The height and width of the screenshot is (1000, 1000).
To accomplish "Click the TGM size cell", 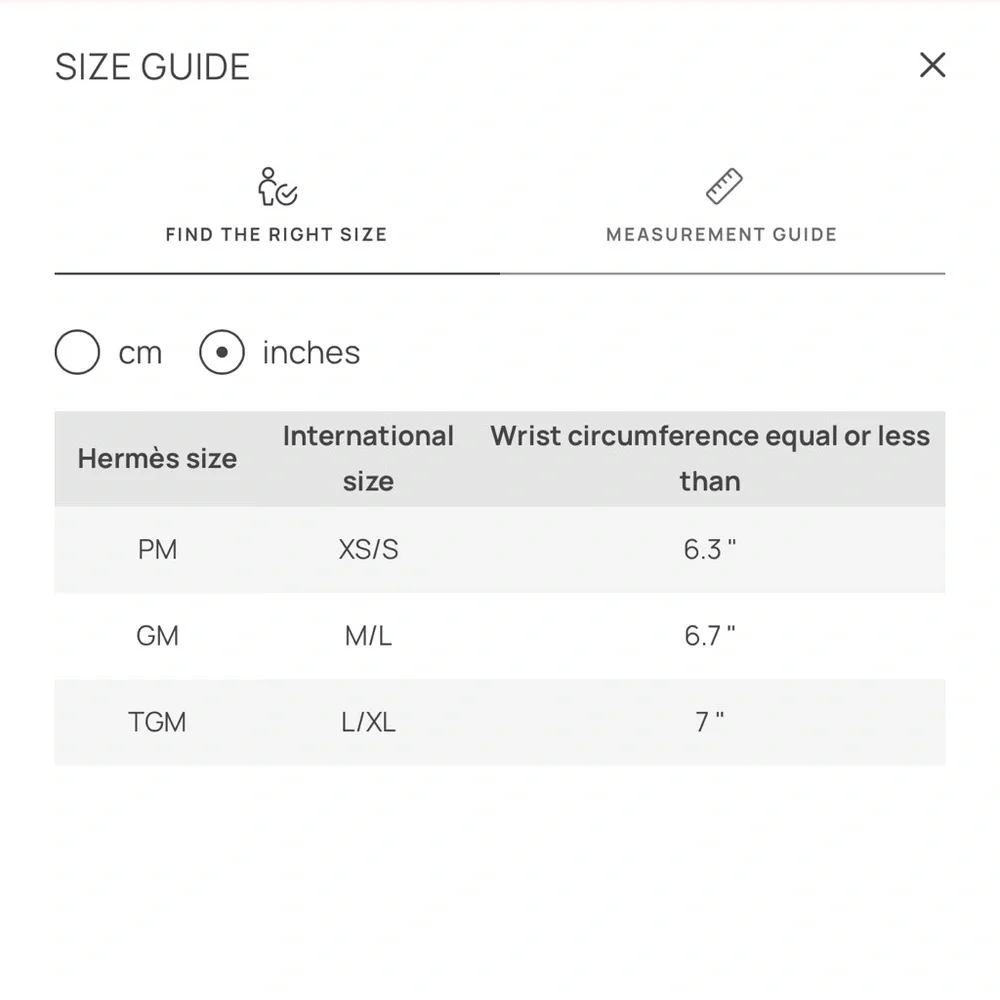I will coord(157,722).
